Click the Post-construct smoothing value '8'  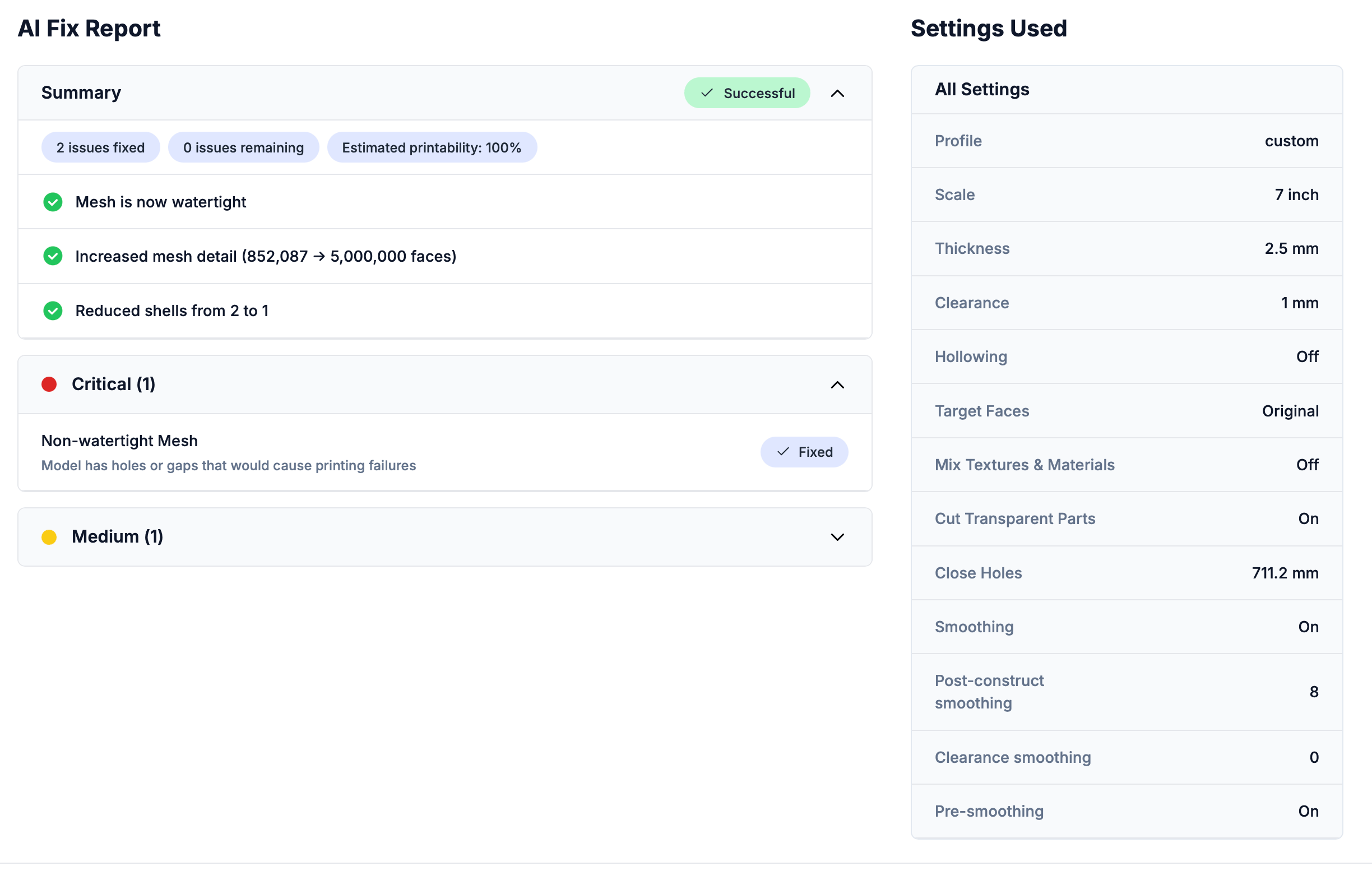[1314, 692]
